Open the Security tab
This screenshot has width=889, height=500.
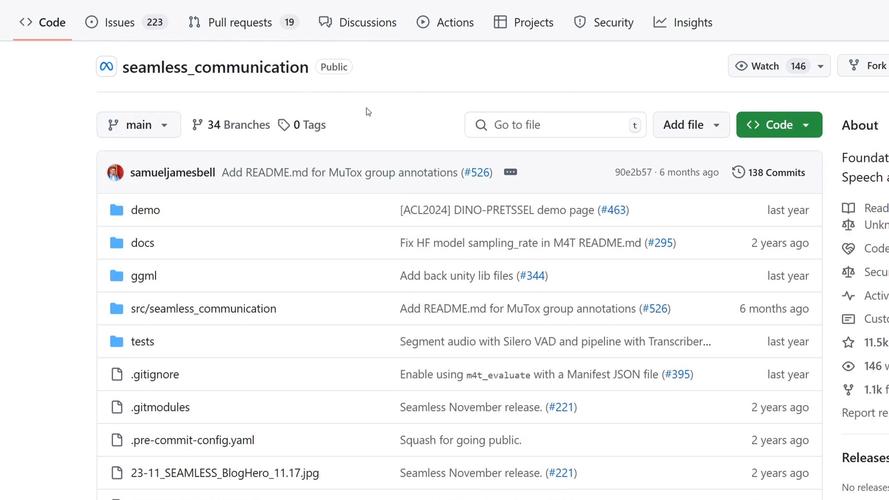[603, 22]
